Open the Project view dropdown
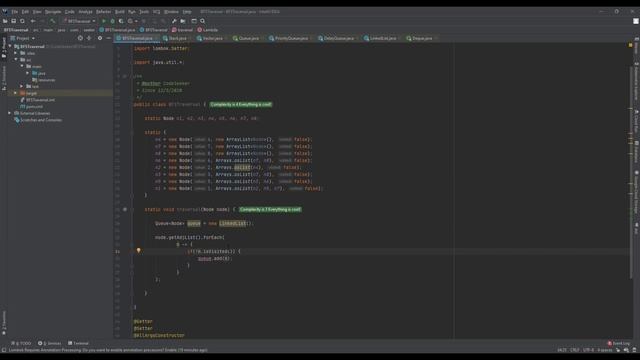Screen dimensions: 640x360 point(23,38)
